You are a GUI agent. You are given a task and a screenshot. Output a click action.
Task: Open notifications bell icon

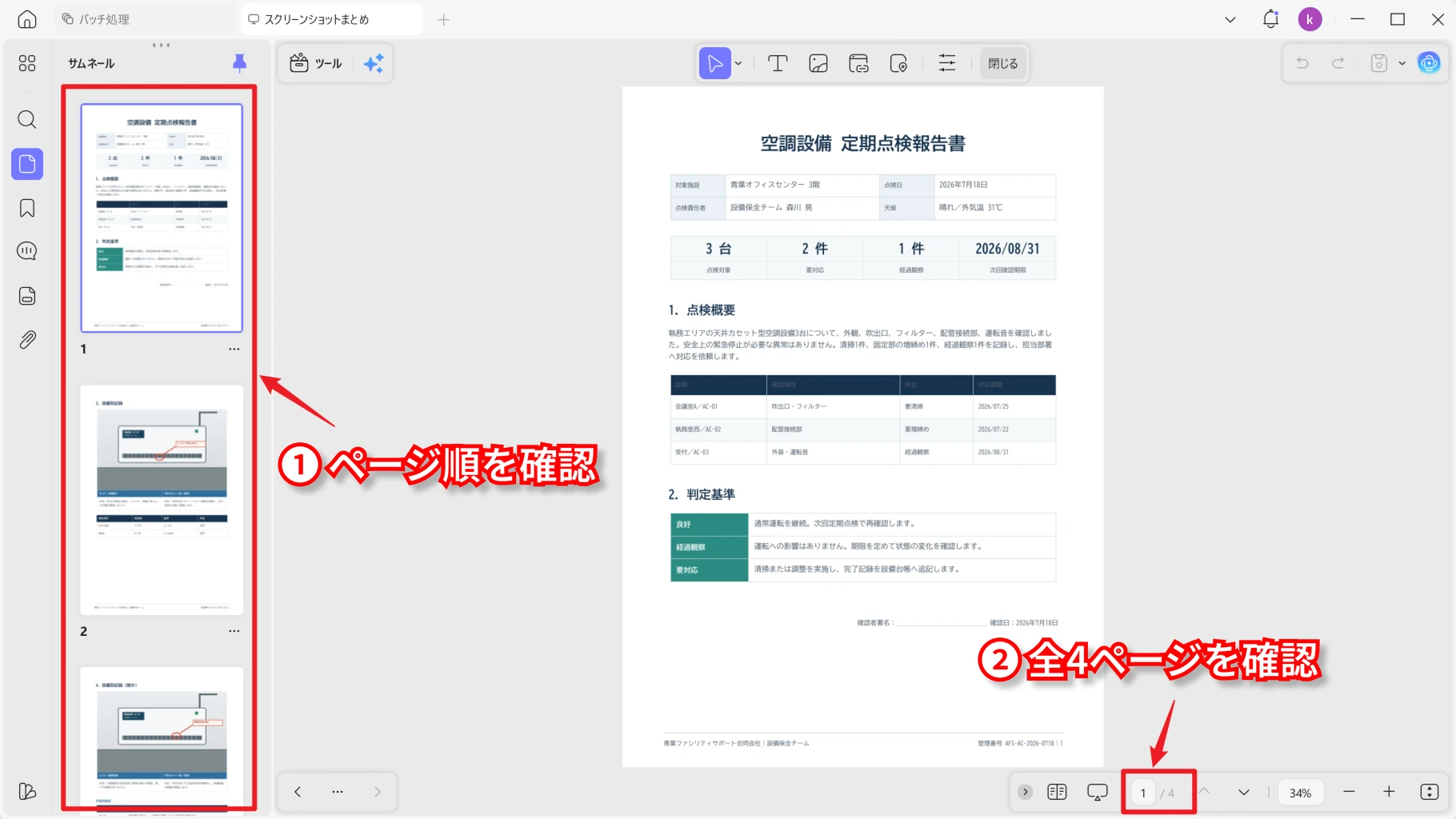tap(1270, 19)
